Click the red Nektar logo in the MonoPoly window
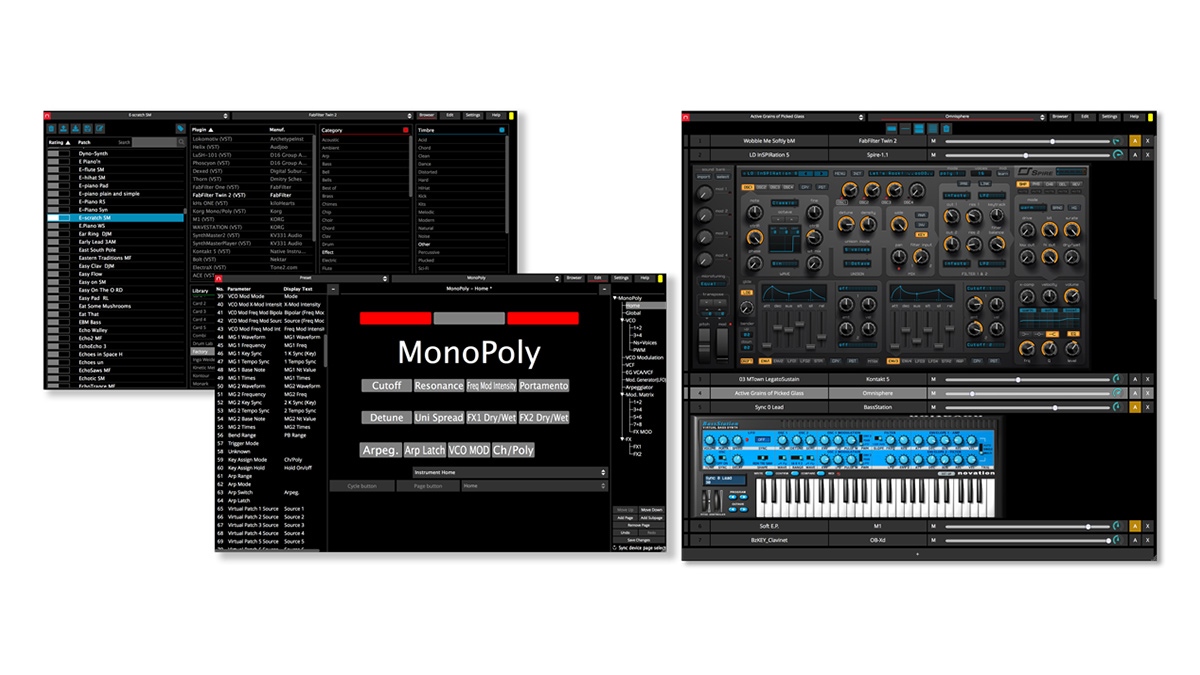The width and height of the screenshot is (1200, 675). pyautogui.click(x=221, y=278)
